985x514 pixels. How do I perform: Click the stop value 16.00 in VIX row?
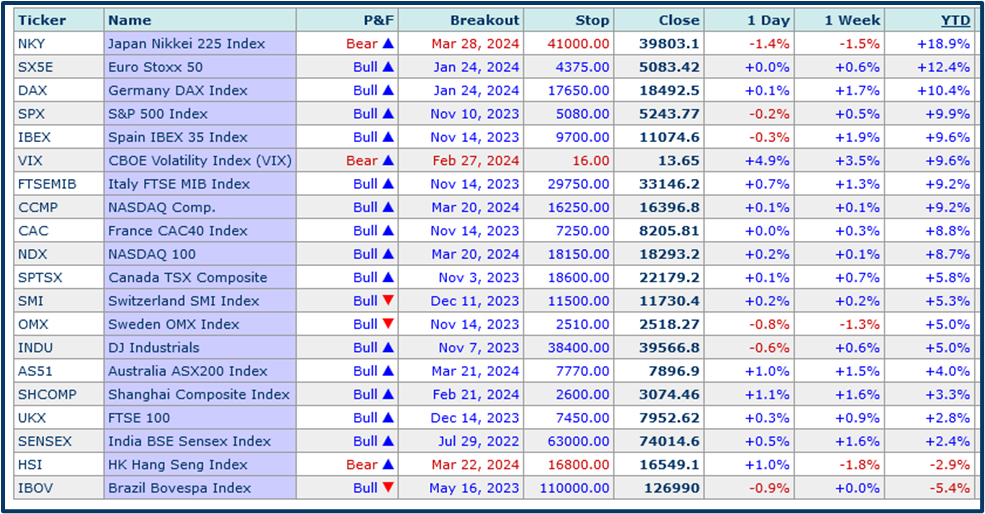click(x=590, y=160)
